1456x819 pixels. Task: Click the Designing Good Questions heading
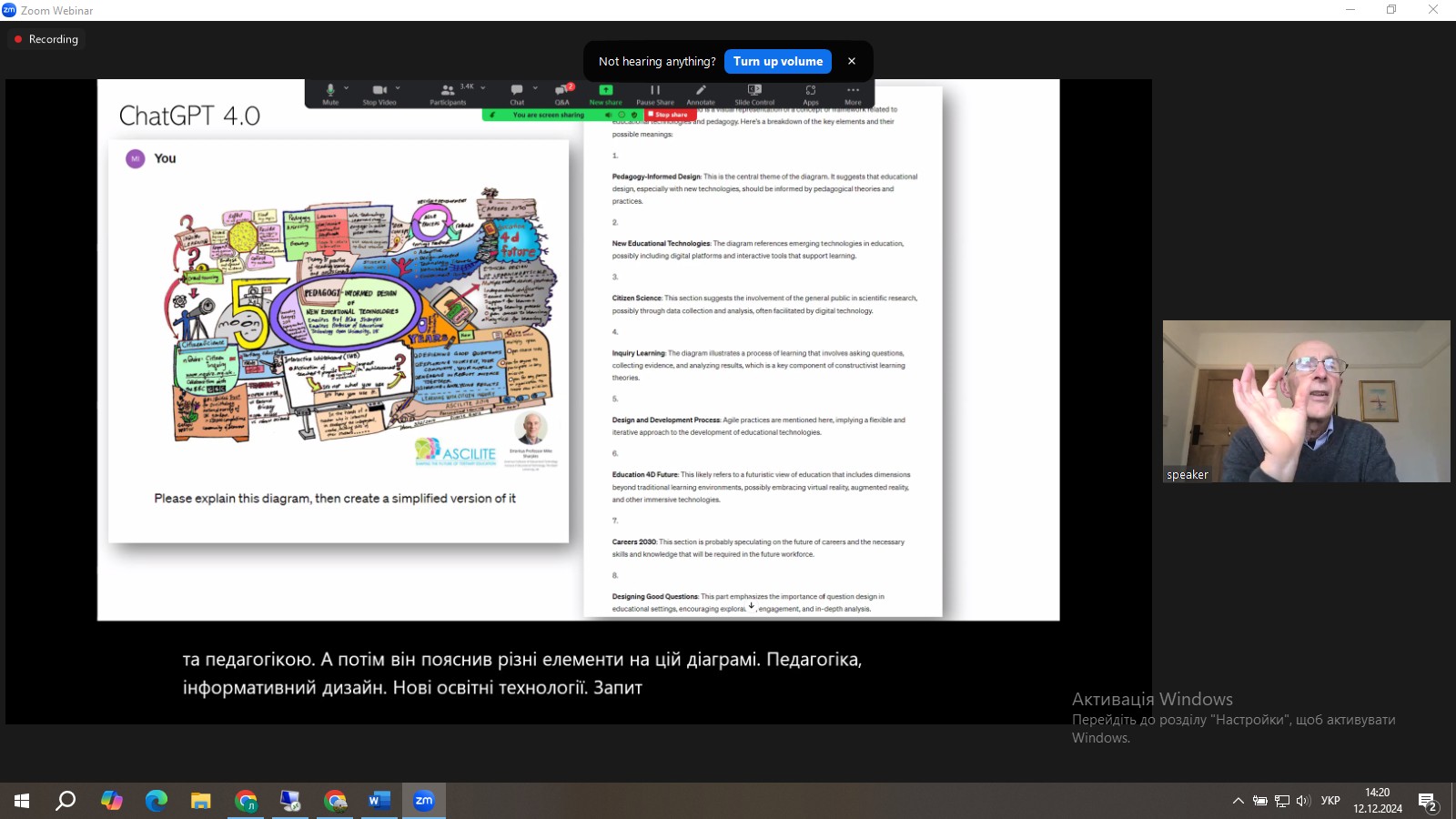pyautogui.click(x=655, y=596)
